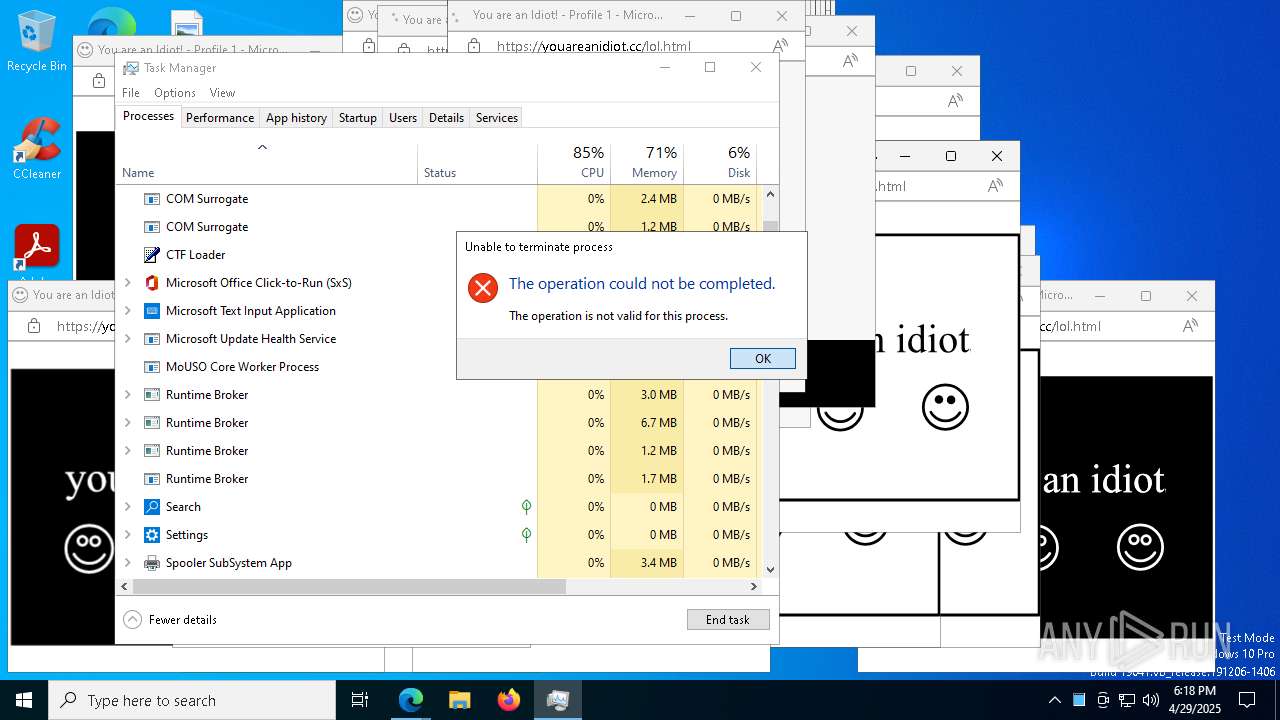Click the suspended leaf icon on Settings row
1280x720 pixels.
pyautogui.click(x=527, y=535)
